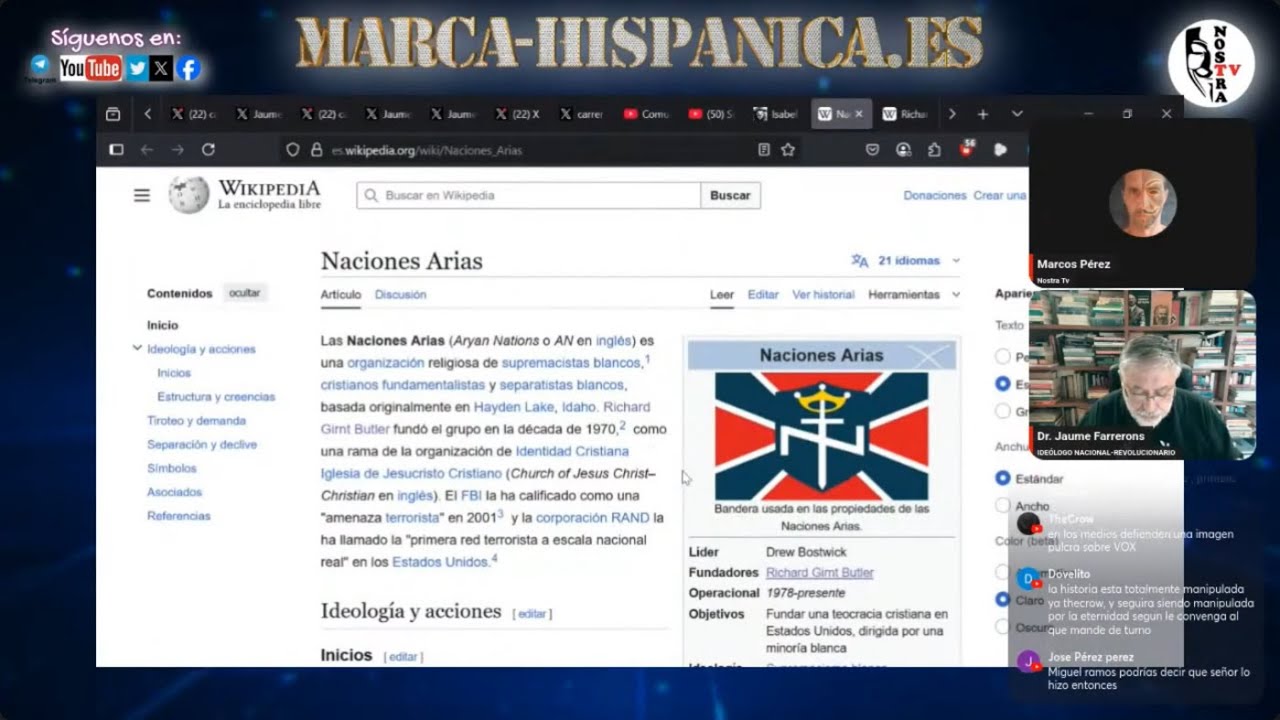
Task: Toggle the browser sidebar icon
Action: [116, 150]
